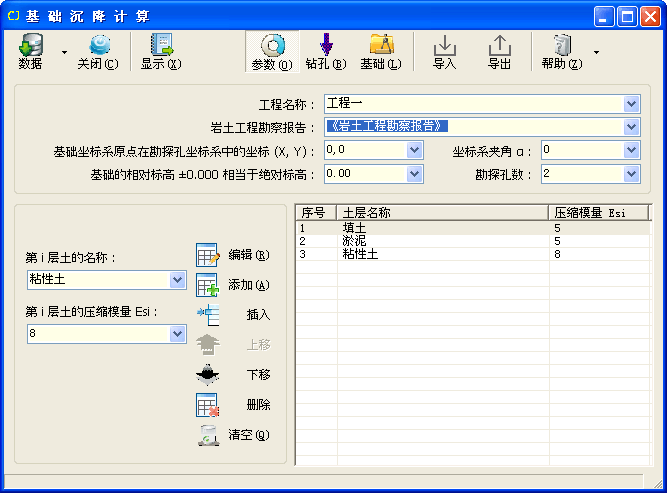The width and height of the screenshot is (667, 493).
Task: Select the 淤泥 row in the table
Action: click(x=473, y=241)
